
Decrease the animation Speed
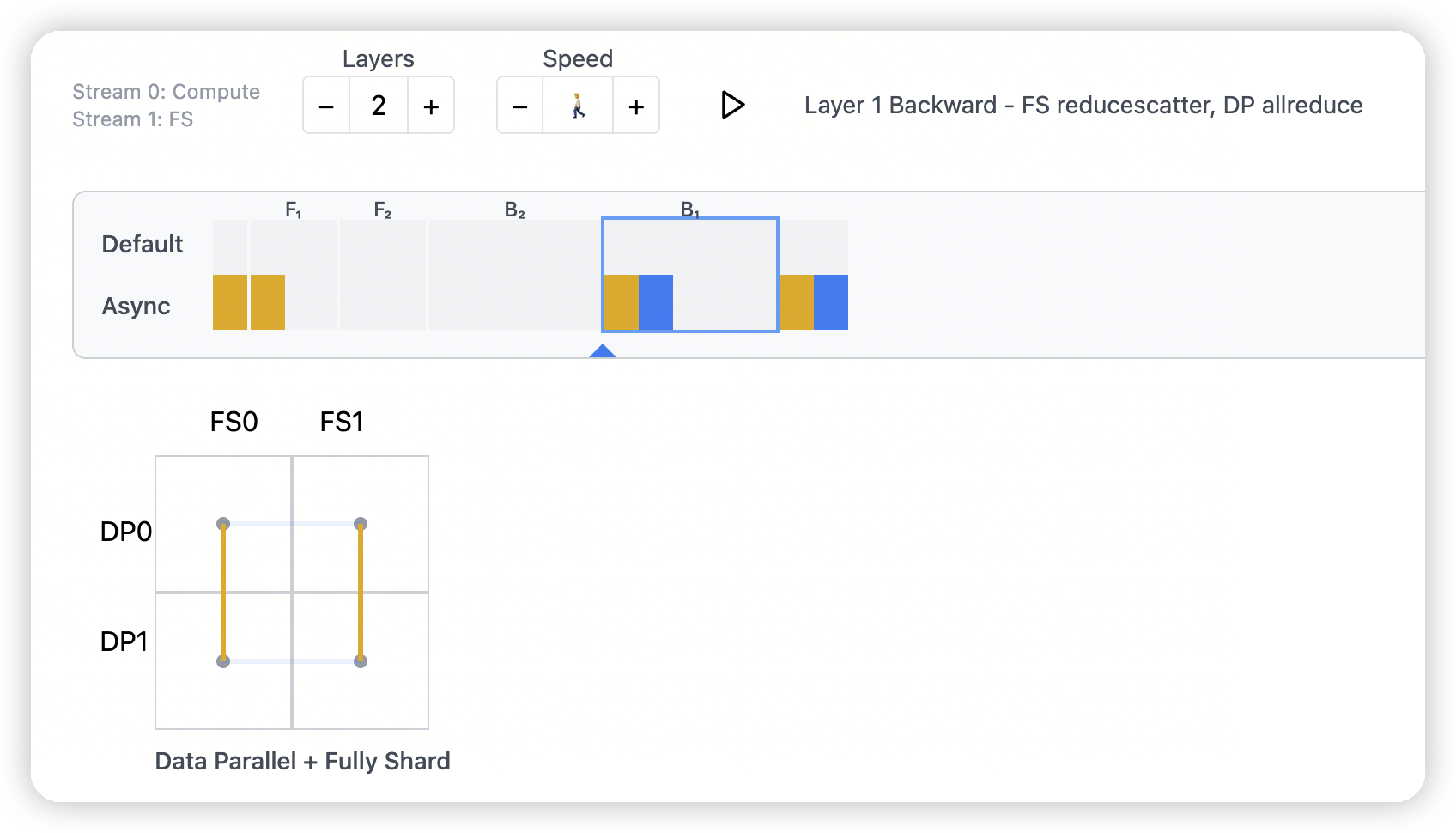pos(519,106)
